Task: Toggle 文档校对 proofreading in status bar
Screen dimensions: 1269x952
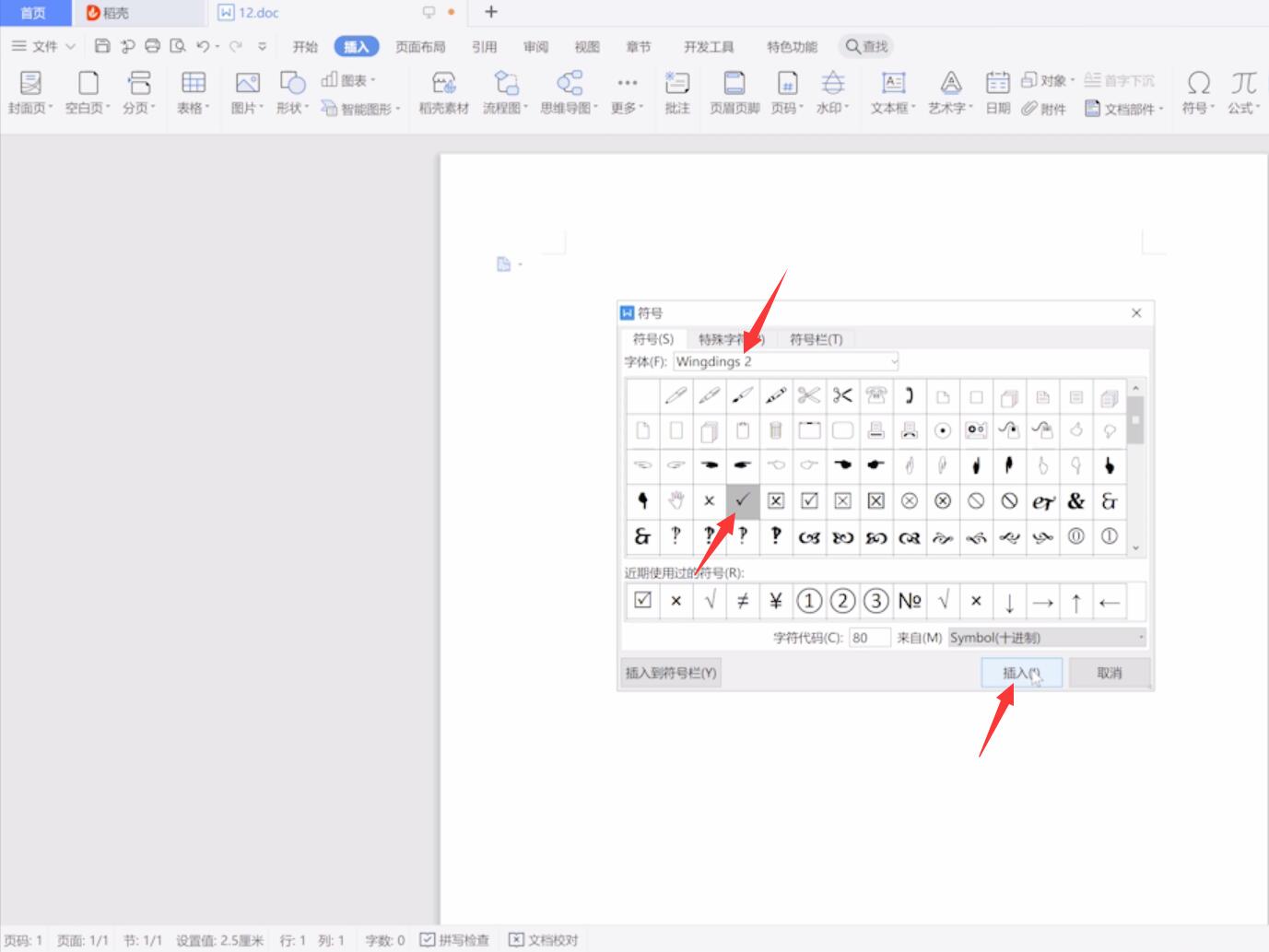Action: tap(544, 940)
